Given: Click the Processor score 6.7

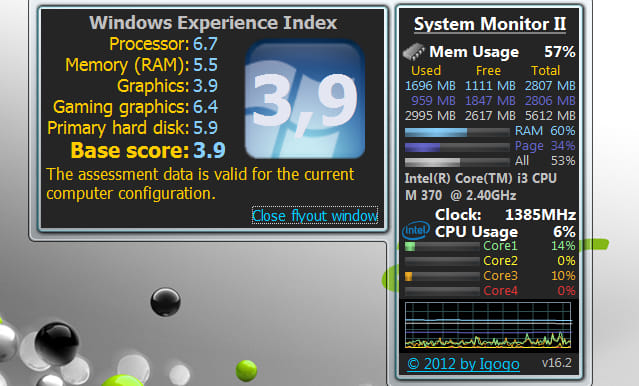Looking at the screenshot, I should click(205, 44).
